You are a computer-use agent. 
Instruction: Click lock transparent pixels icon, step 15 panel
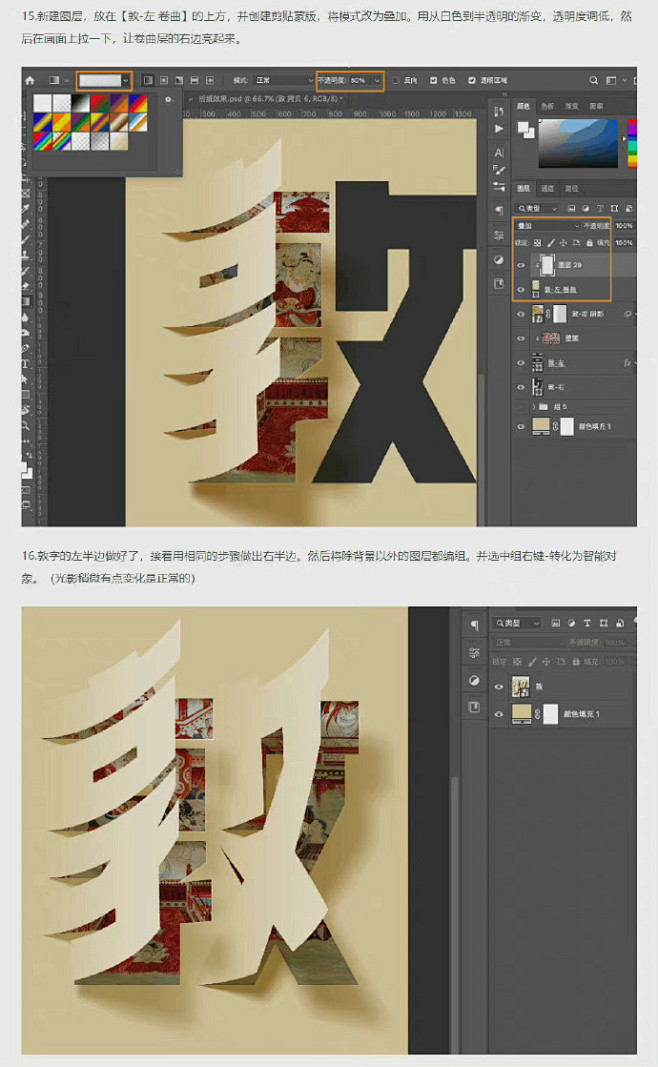tap(538, 242)
